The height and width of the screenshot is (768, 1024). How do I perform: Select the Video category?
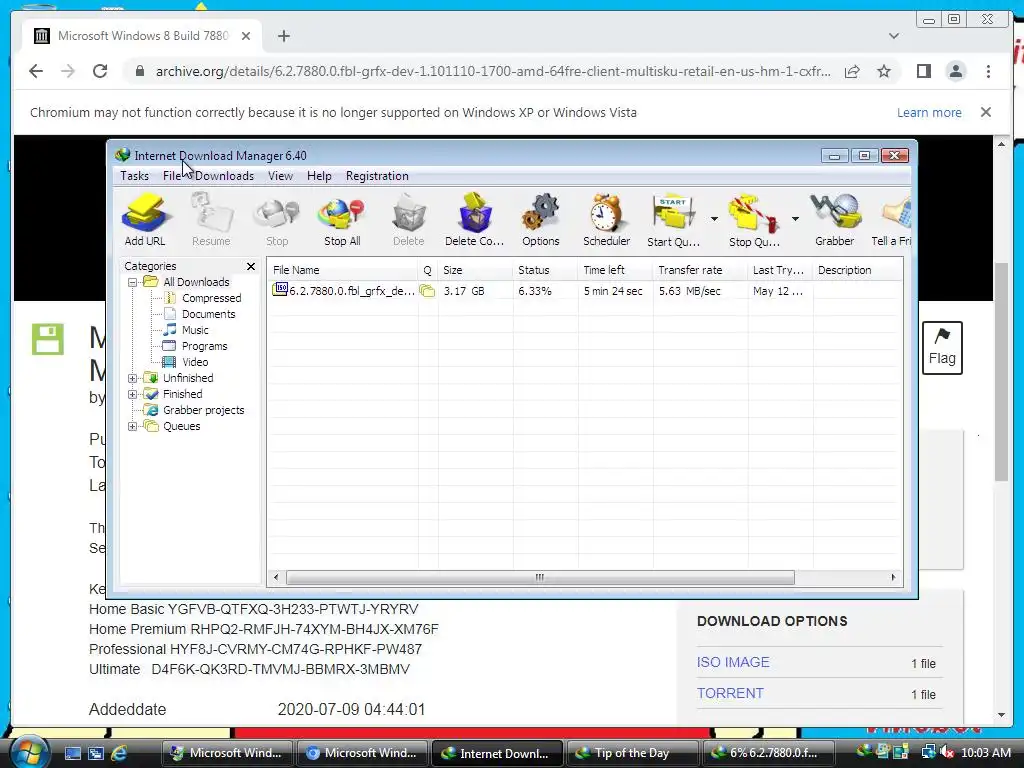[195, 362]
